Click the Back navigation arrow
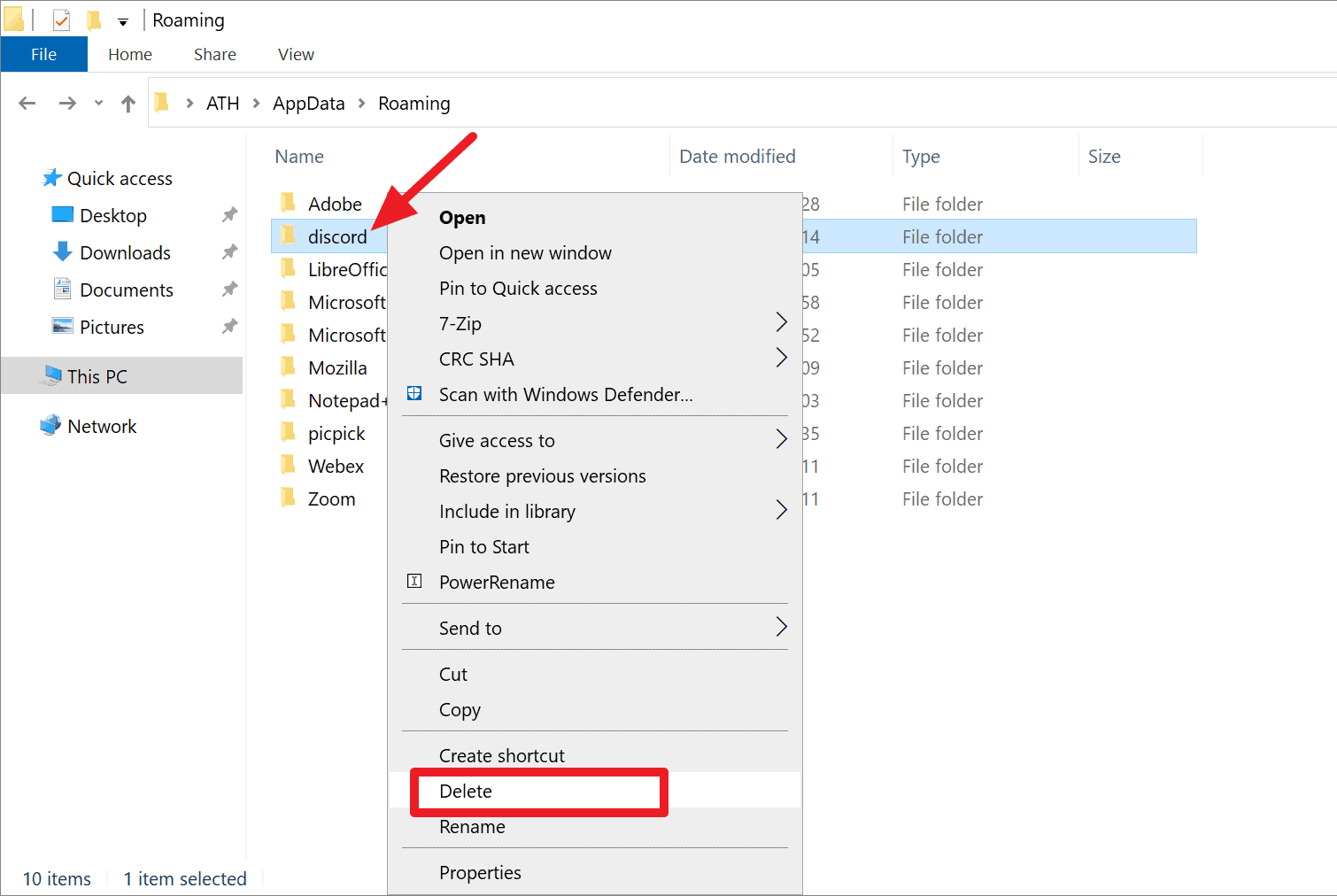The image size is (1337, 896). [x=27, y=104]
